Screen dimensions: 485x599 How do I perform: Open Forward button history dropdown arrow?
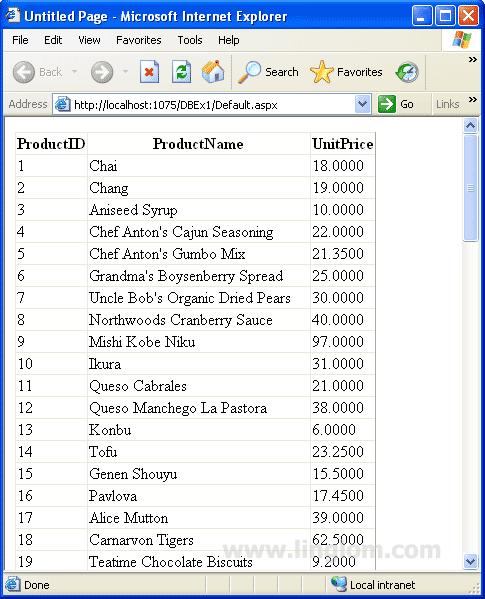click(x=125, y=71)
